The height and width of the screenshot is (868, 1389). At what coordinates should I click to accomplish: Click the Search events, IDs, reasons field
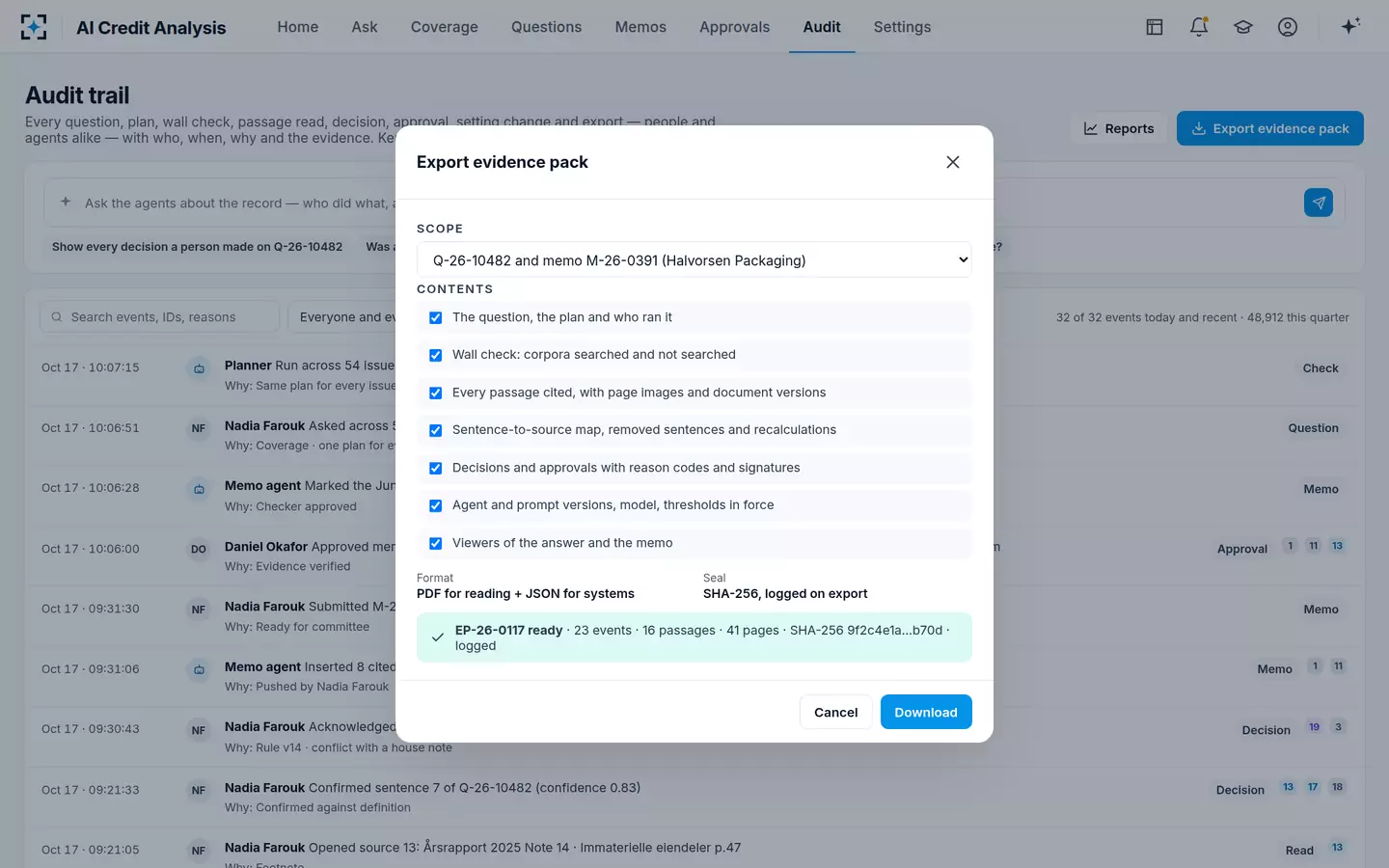(159, 317)
